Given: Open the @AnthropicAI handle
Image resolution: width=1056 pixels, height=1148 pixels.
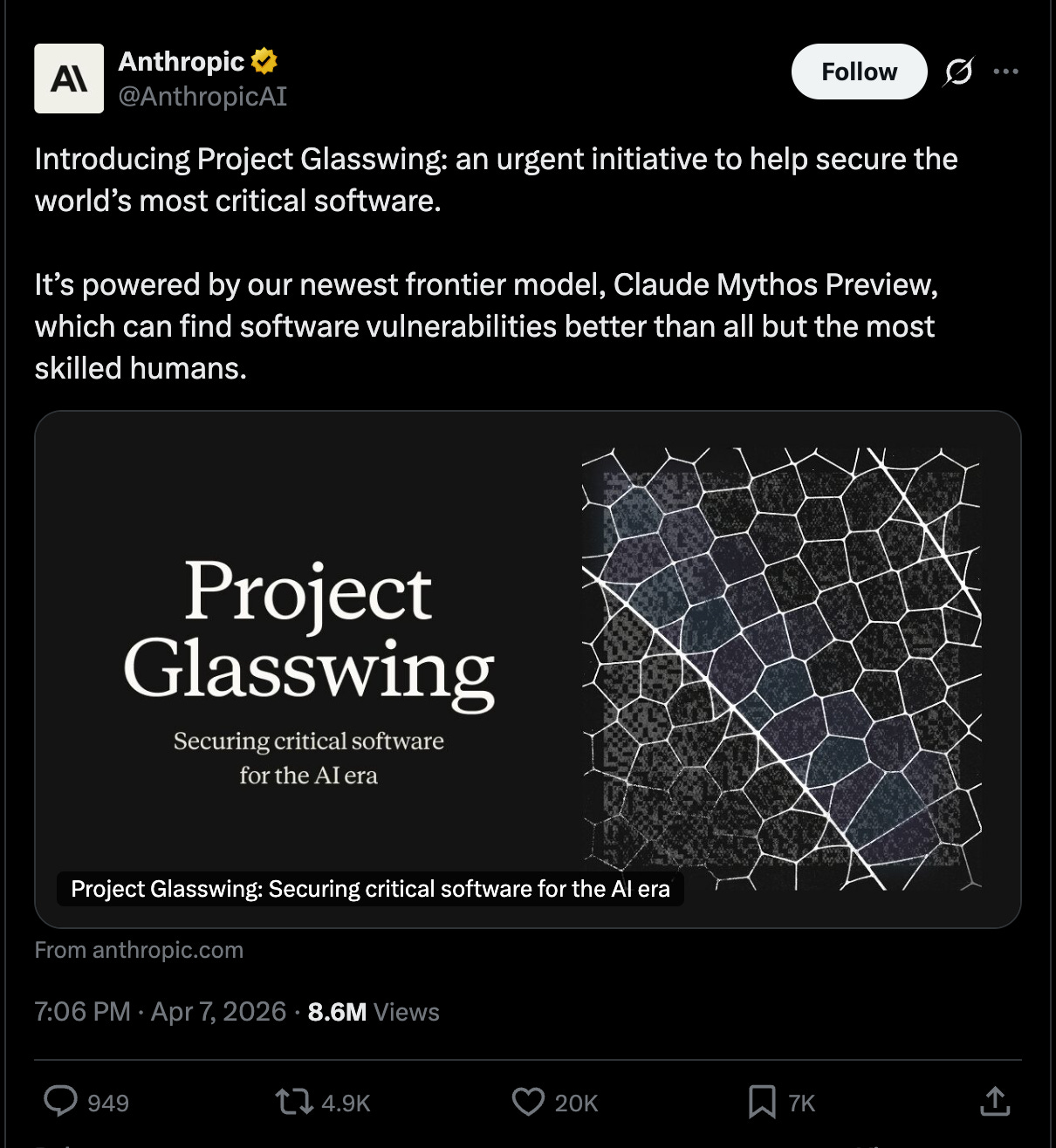Looking at the screenshot, I should click(x=204, y=97).
